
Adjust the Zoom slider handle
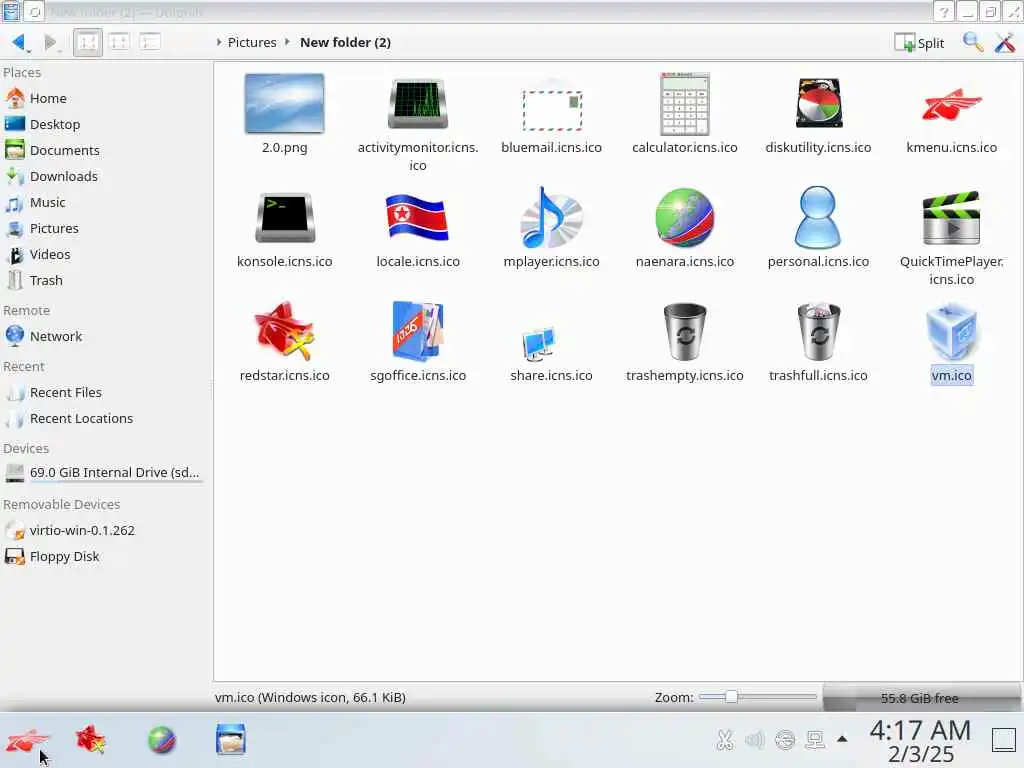pos(731,697)
